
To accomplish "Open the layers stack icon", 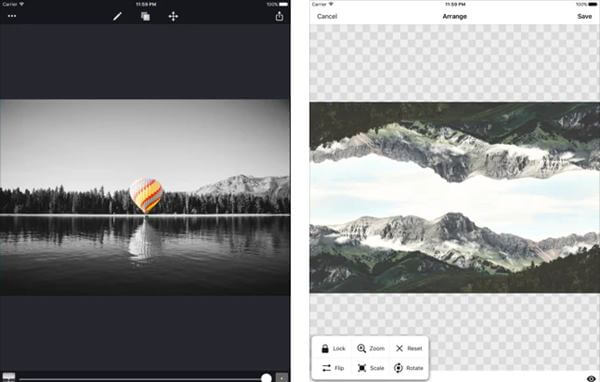I will (x=145, y=16).
